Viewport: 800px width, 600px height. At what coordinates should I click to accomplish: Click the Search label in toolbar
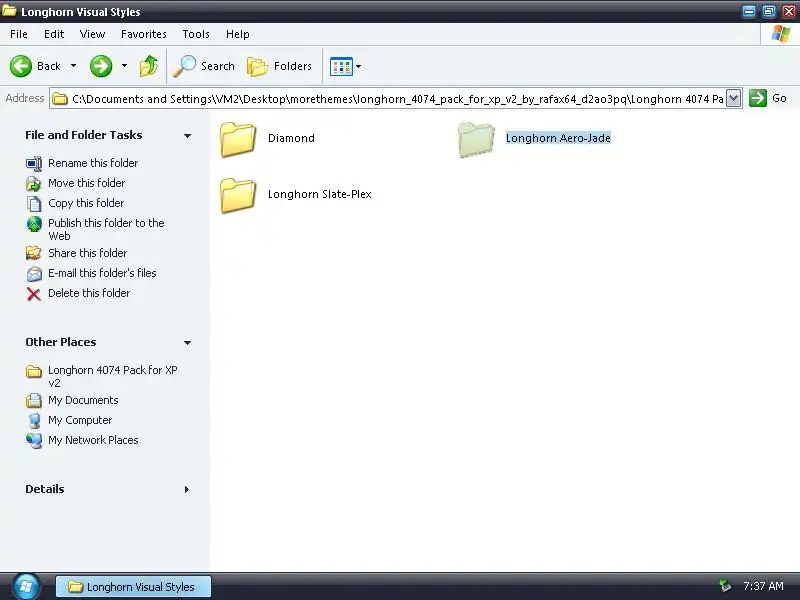click(218, 66)
